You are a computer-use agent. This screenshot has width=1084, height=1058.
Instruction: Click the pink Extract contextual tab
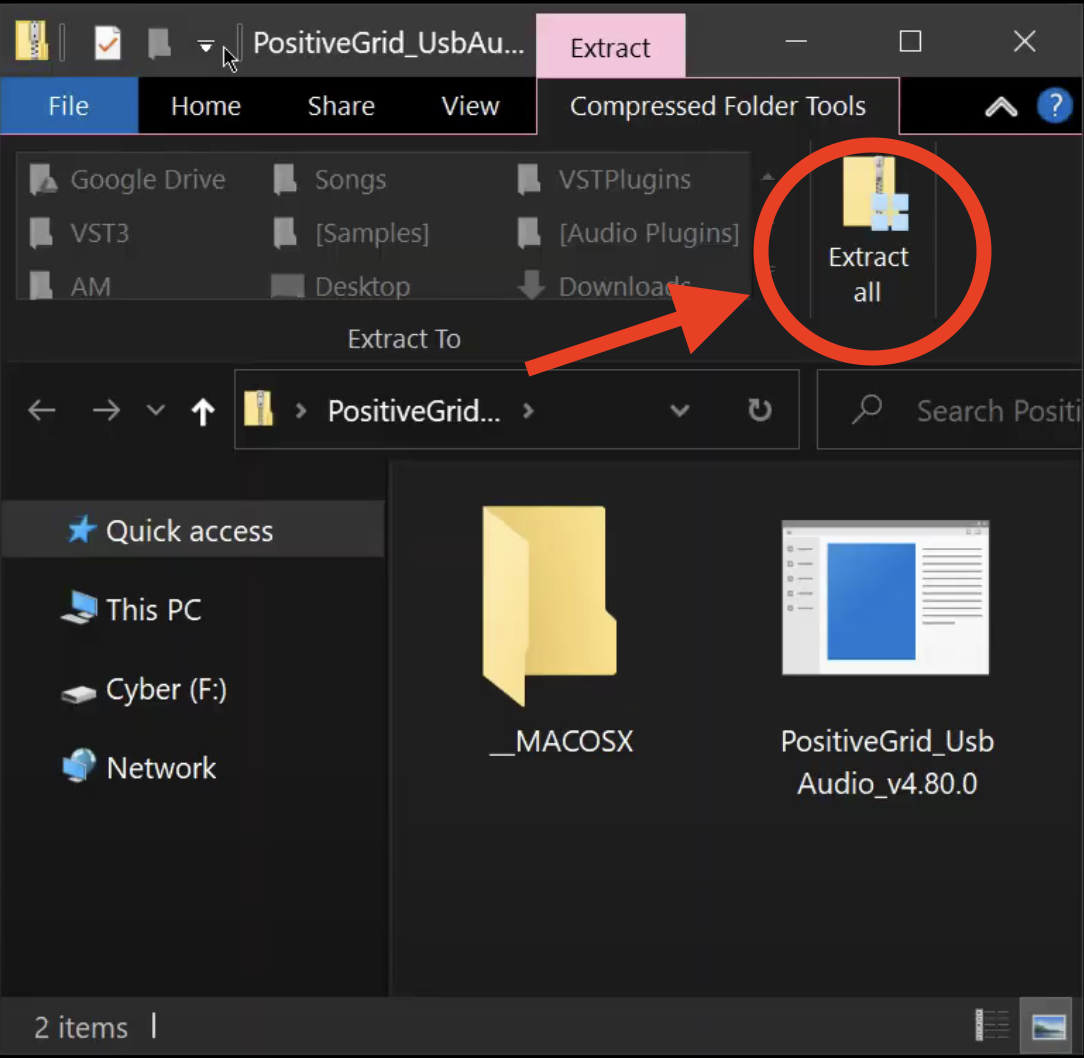pyautogui.click(x=610, y=47)
